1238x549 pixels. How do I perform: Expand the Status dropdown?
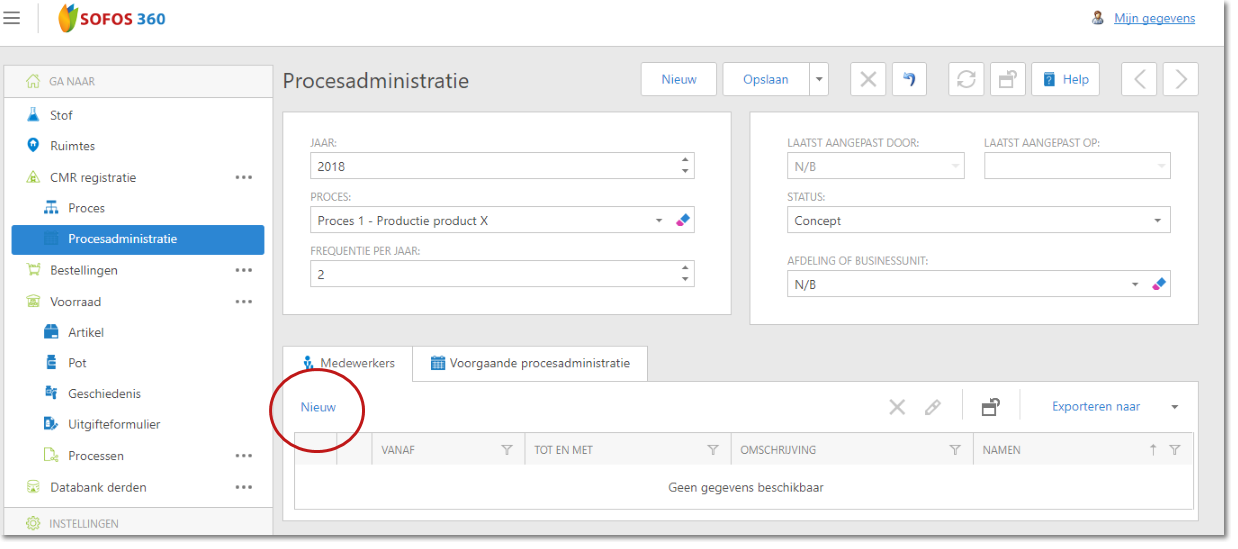(1158, 221)
